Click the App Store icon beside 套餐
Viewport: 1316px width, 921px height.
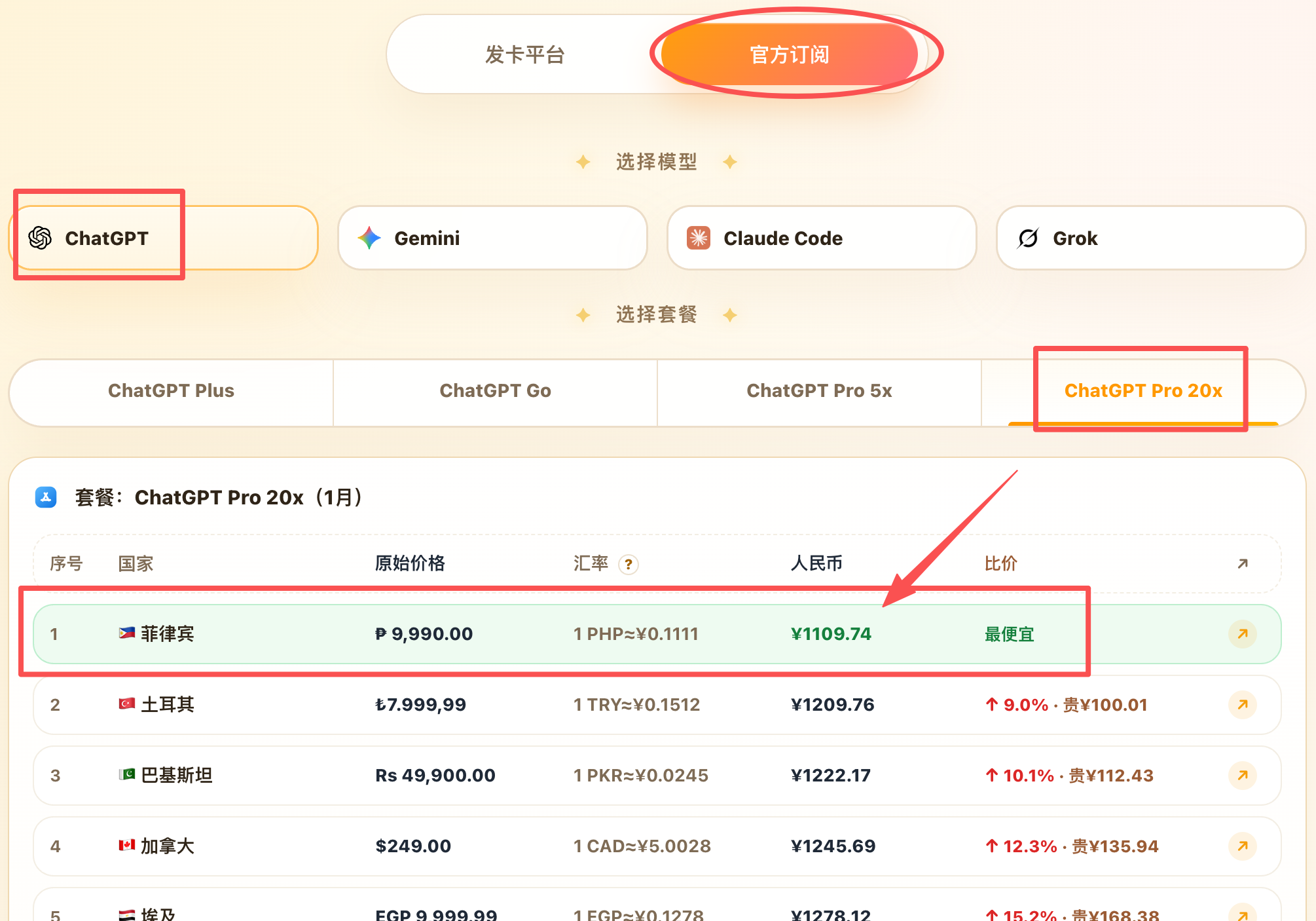coord(46,497)
